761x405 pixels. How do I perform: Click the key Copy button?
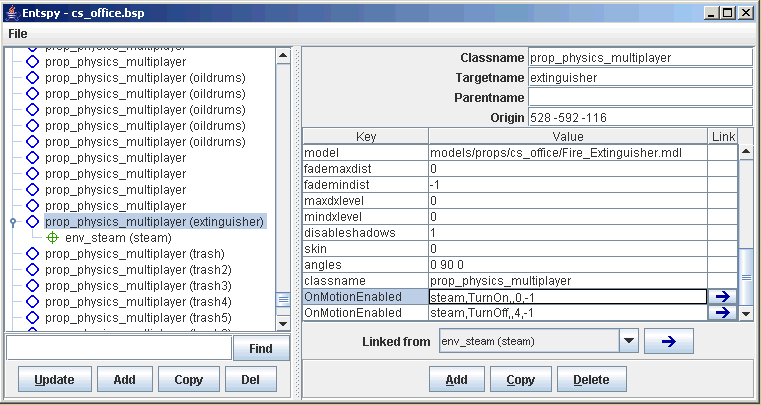click(x=521, y=379)
